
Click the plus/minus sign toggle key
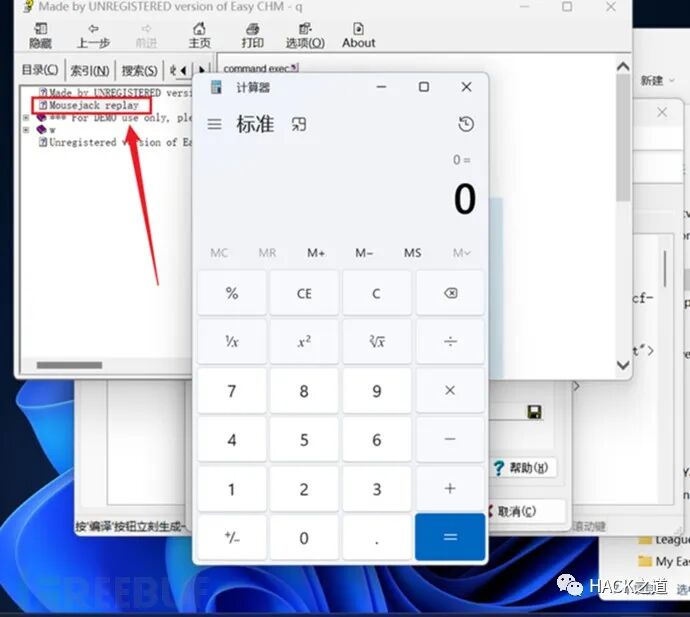[232, 537]
